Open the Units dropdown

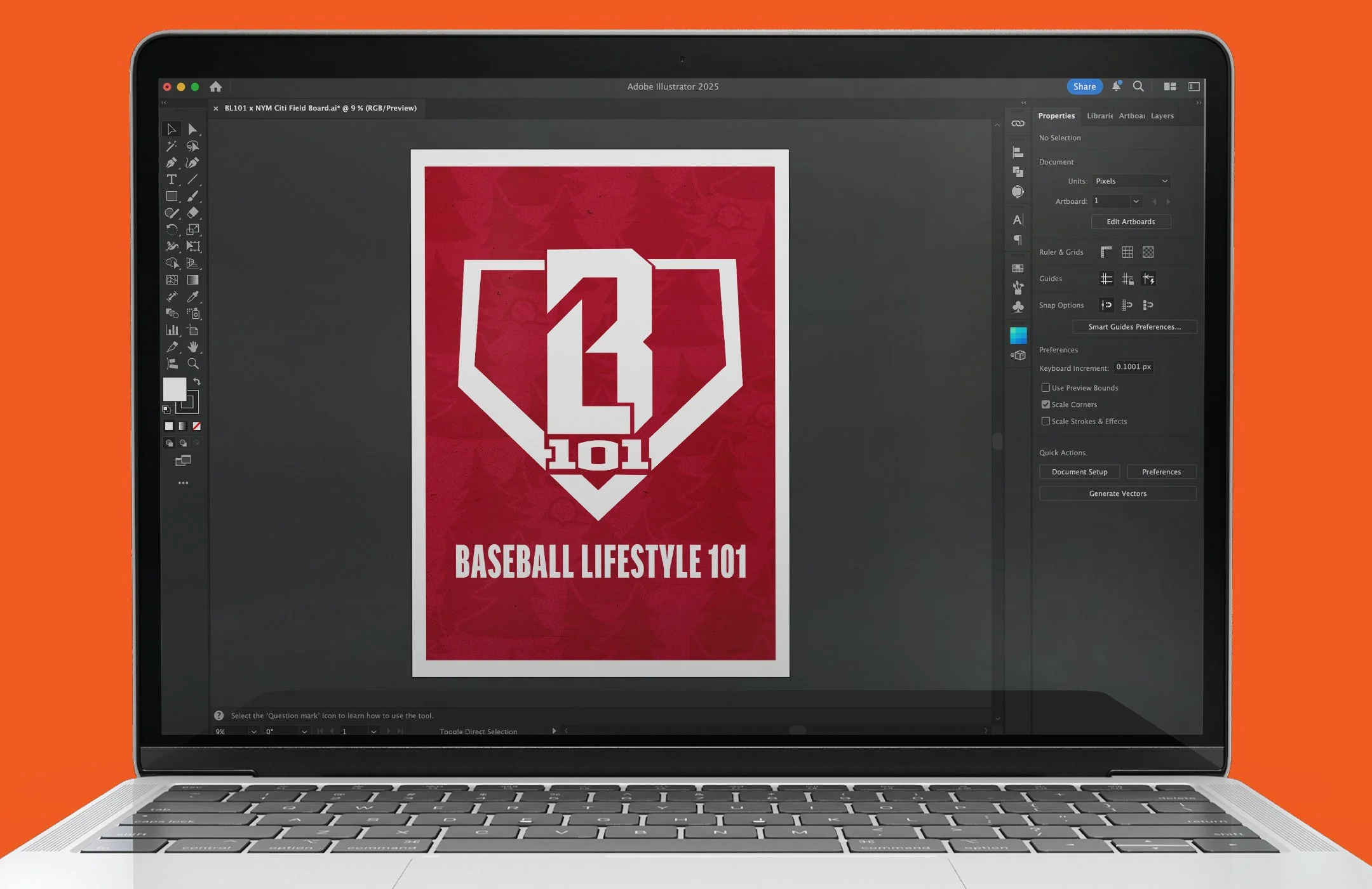pyautogui.click(x=1131, y=181)
